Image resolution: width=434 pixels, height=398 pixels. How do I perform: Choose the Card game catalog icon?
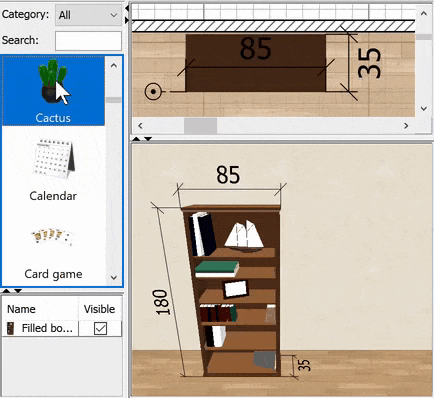(x=52, y=237)
